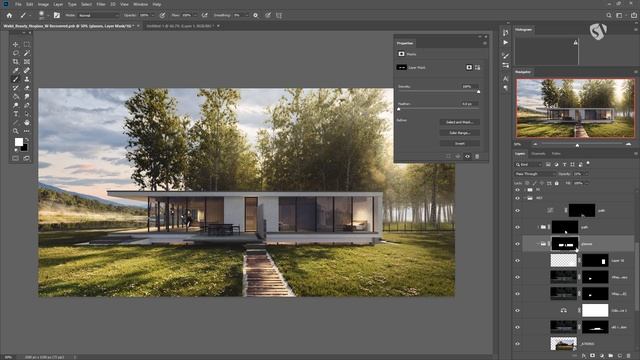
Task: Select the Move tool
Action: point(16,44)
